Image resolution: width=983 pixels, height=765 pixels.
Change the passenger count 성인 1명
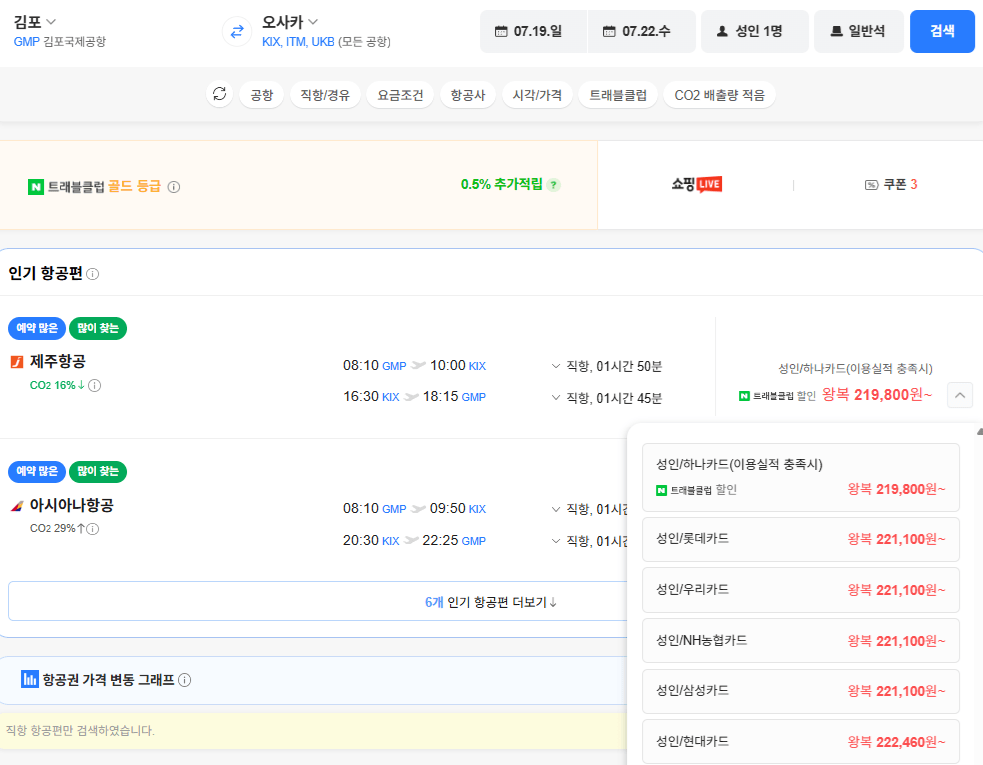[x=755, y=31]
